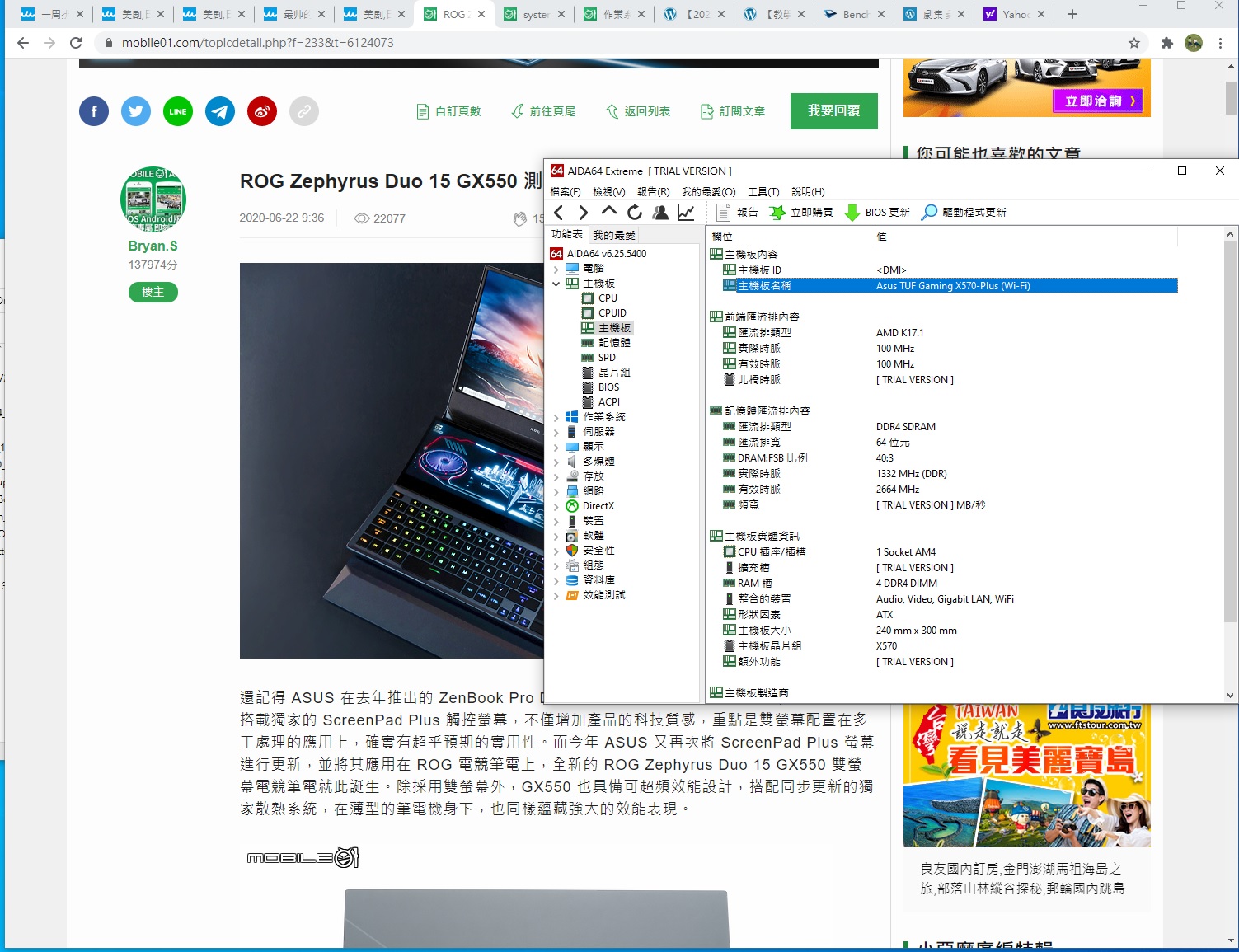The image size is (1239, 952).
Task: Share the article via LINE icon
Action: (x=178, y=111)
